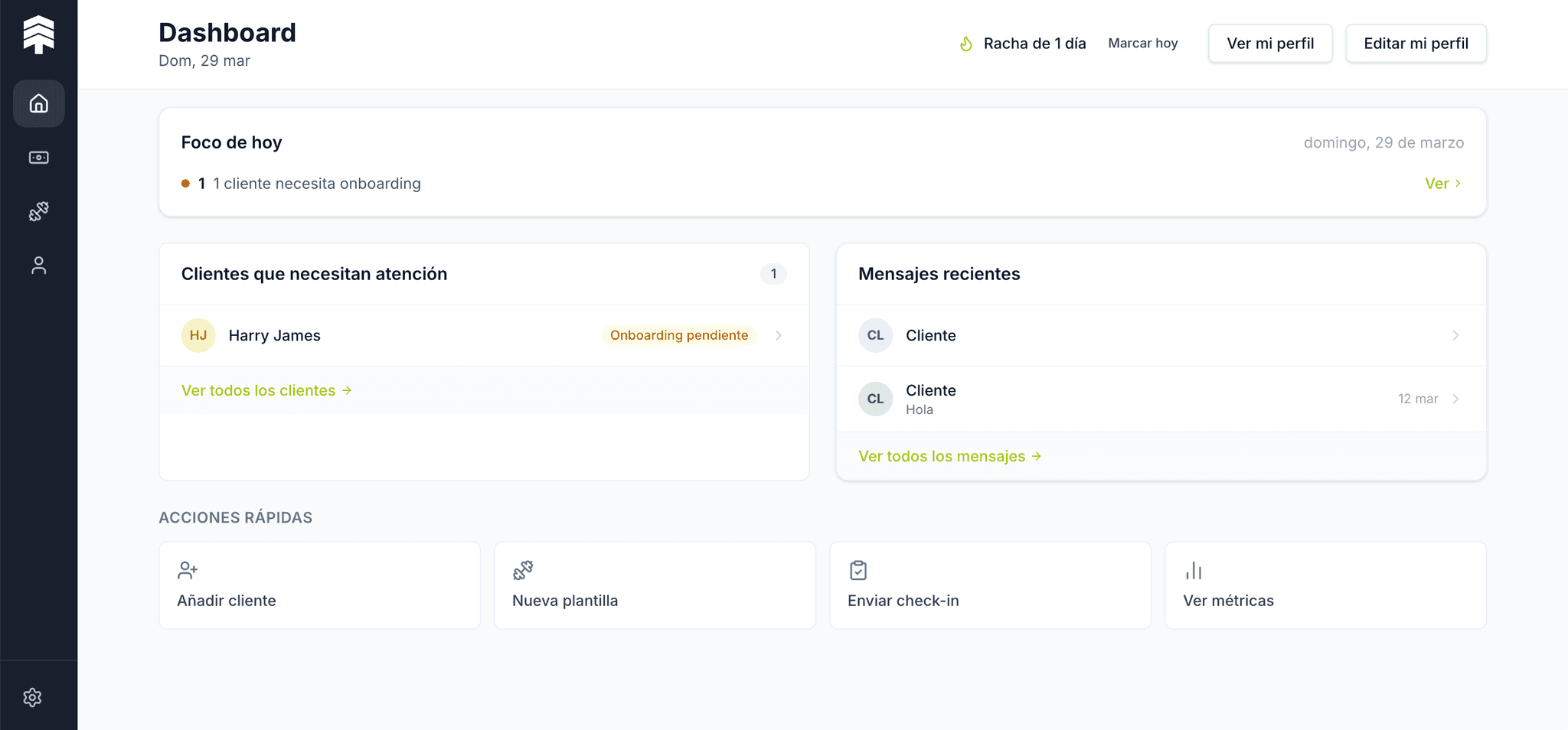Click Editar mi perfil
This screenshot has height=730, width=1568.
click(x=1416, y=44)
